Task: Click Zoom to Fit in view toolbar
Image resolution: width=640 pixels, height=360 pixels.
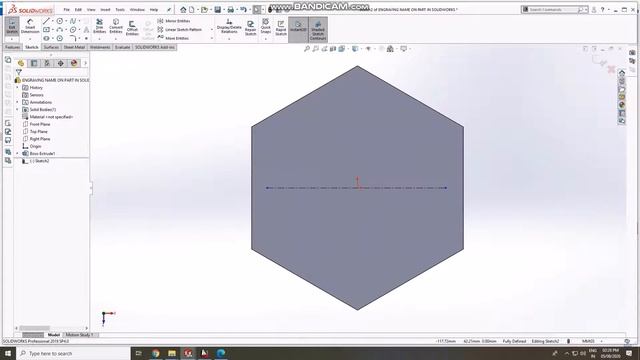Action: point(307,49)
